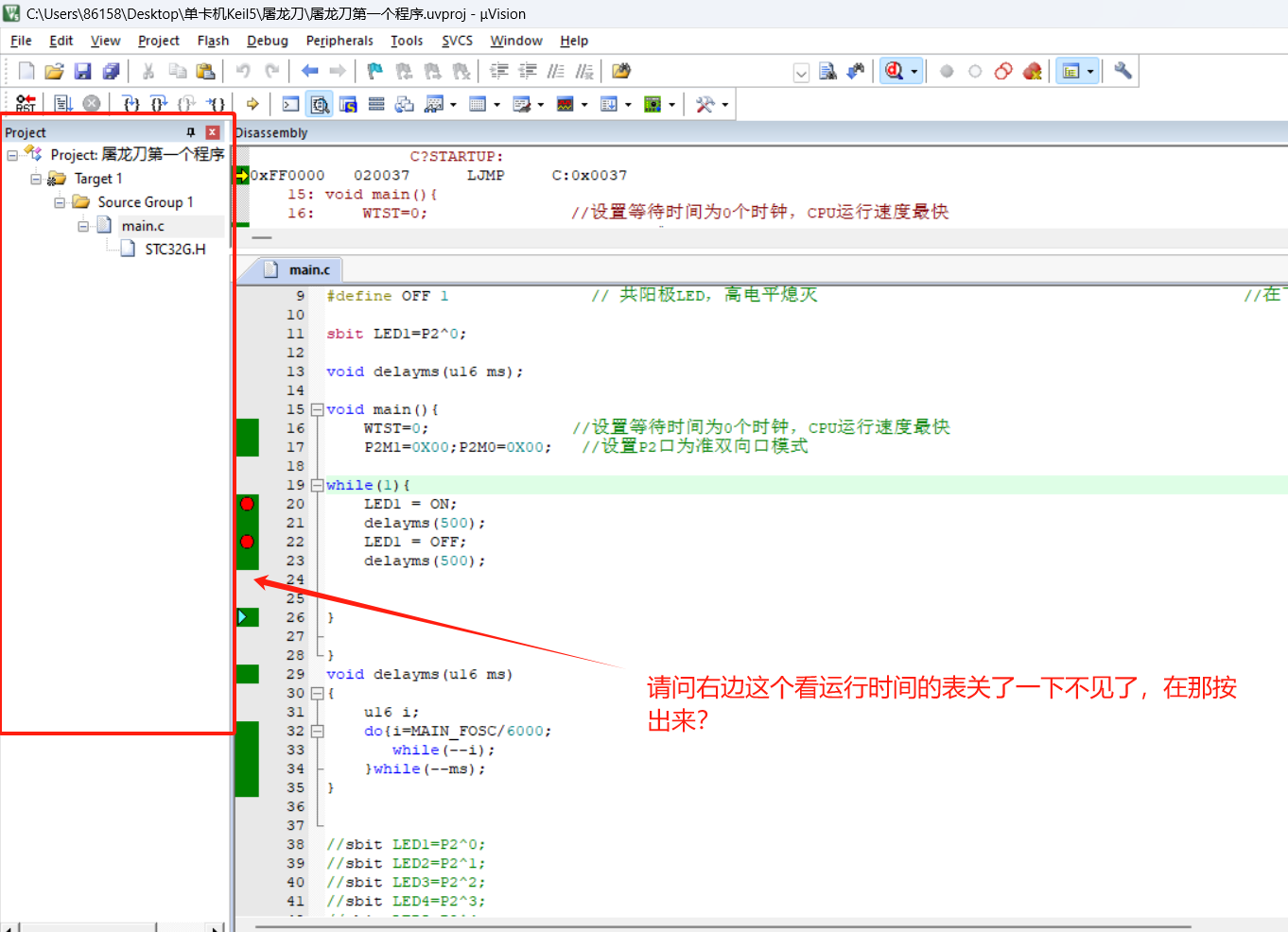This screenshot has height=932, width=1288.
Task: Collapse the main.c tree node
Action: coord(83,226)
